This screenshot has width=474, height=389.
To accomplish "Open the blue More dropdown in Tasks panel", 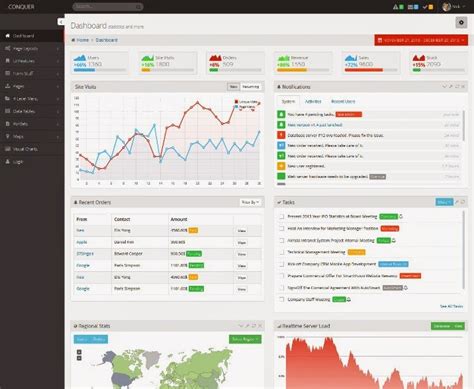I will click(444, 202).
